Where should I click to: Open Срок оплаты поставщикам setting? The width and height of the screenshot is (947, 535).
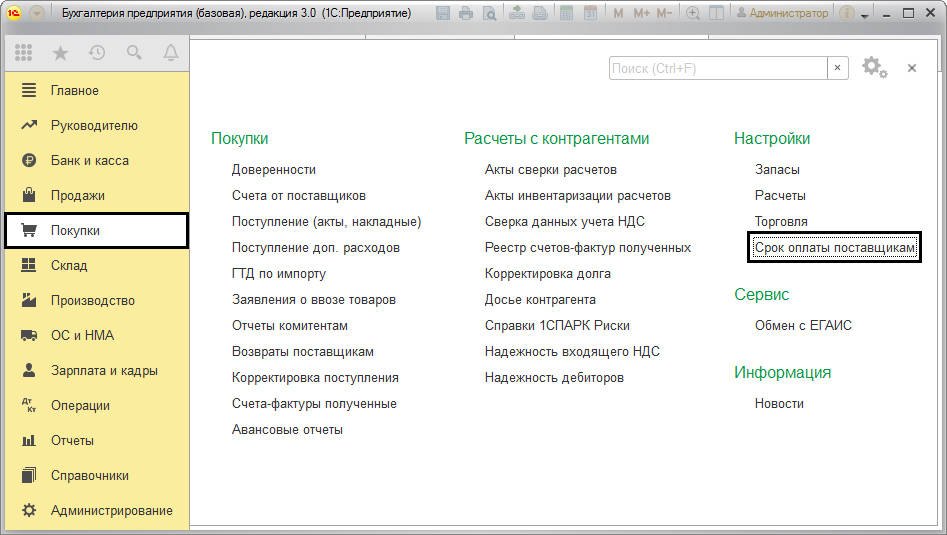pos(834,248)
